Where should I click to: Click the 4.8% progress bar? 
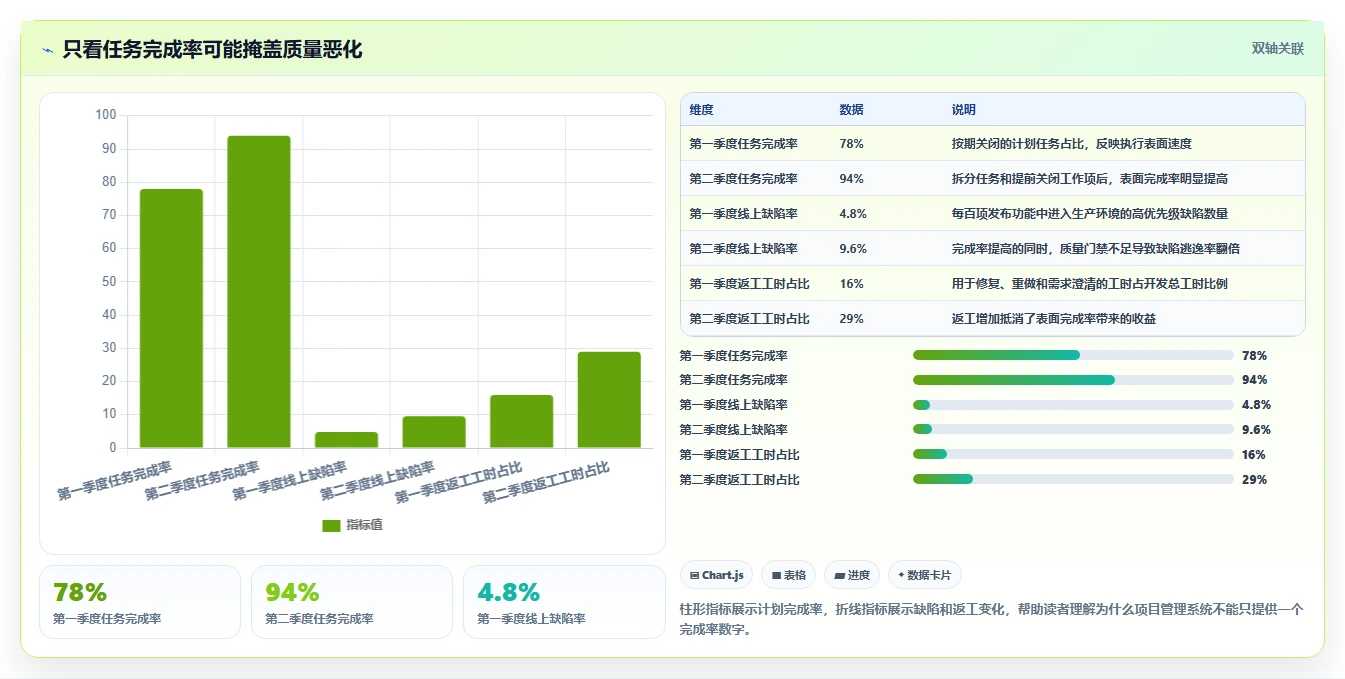[x=1073, y=405]
